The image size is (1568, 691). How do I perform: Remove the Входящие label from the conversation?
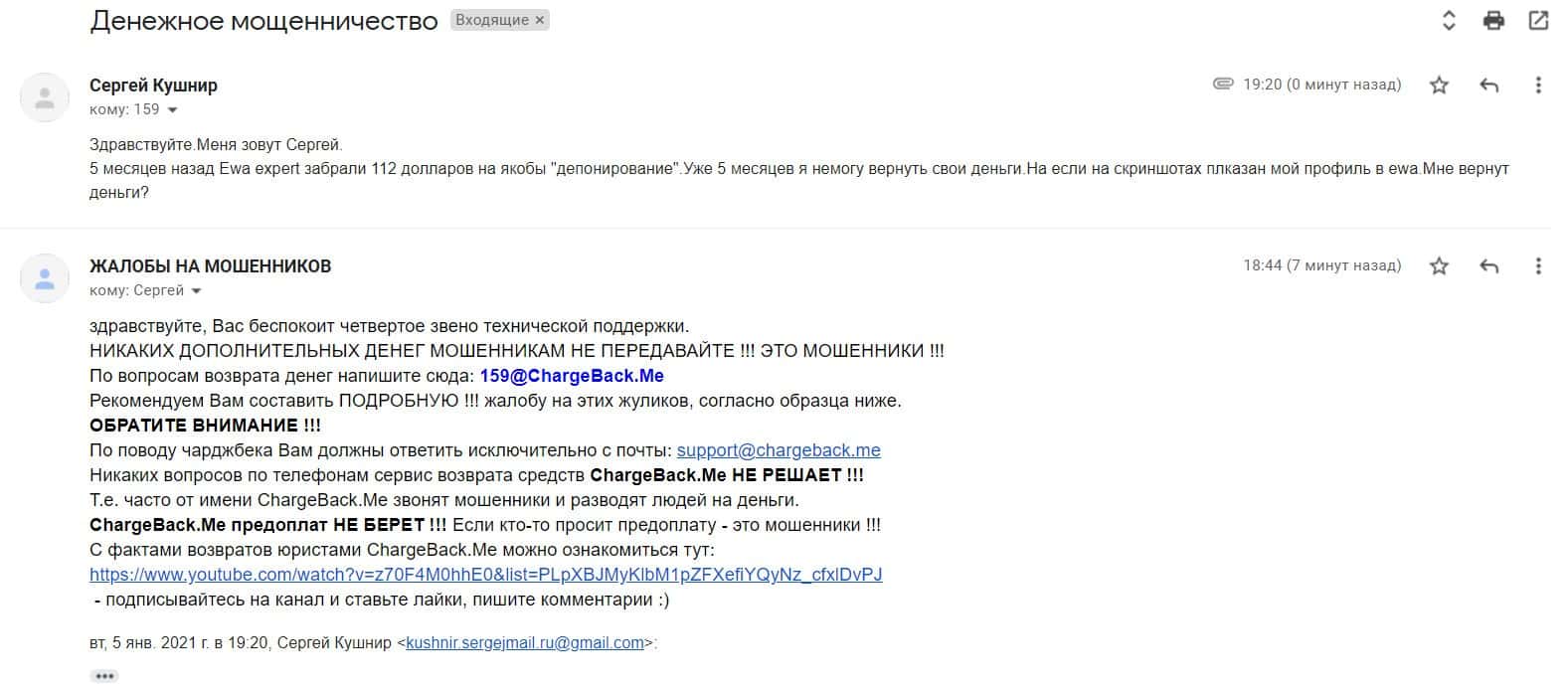[540, 20]
